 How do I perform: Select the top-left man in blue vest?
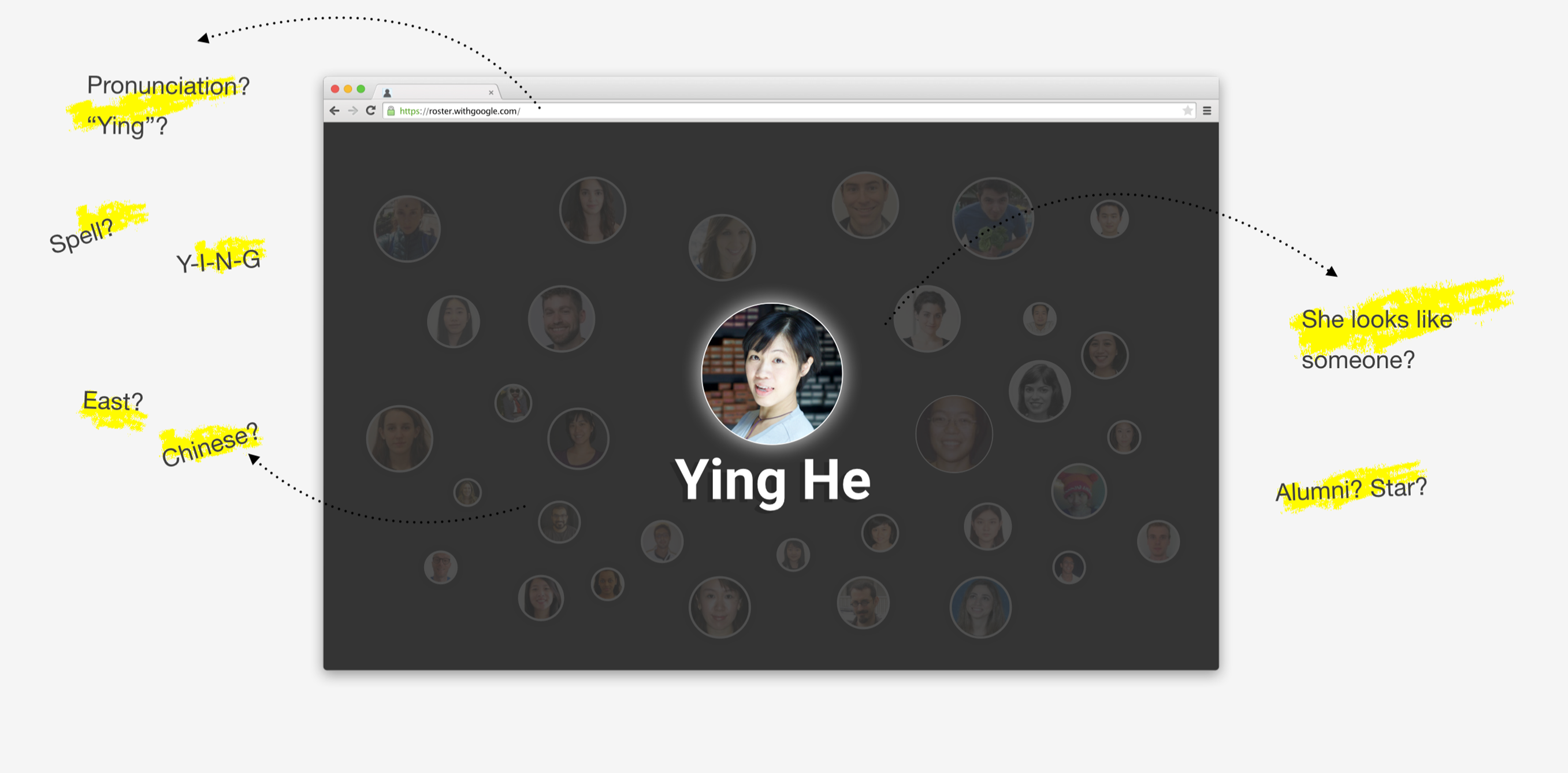(407, 228)
